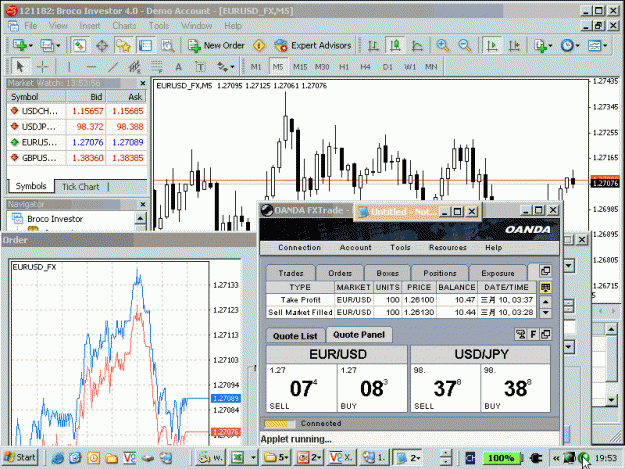Detach the OANDA activity table panel
This screenshot has height=469, width=625.
click(x=545, y=271)
